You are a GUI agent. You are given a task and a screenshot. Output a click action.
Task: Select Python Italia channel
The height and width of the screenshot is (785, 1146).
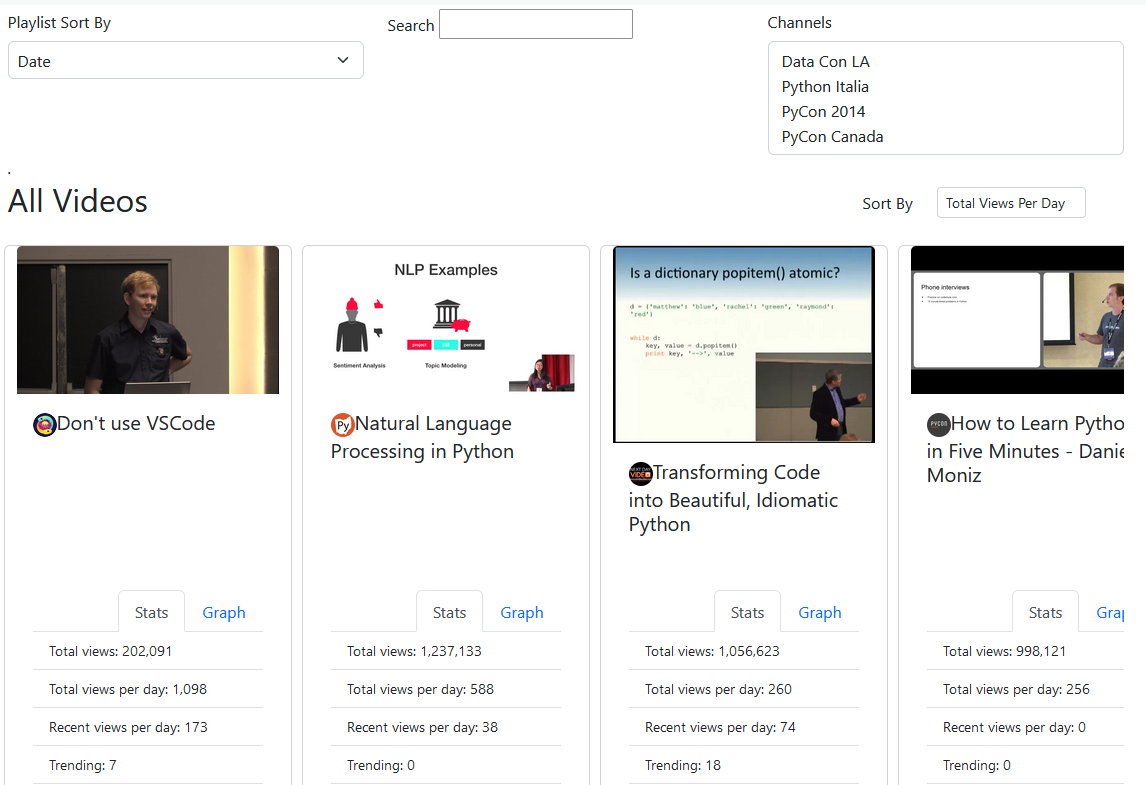click(x=825, y=87)
